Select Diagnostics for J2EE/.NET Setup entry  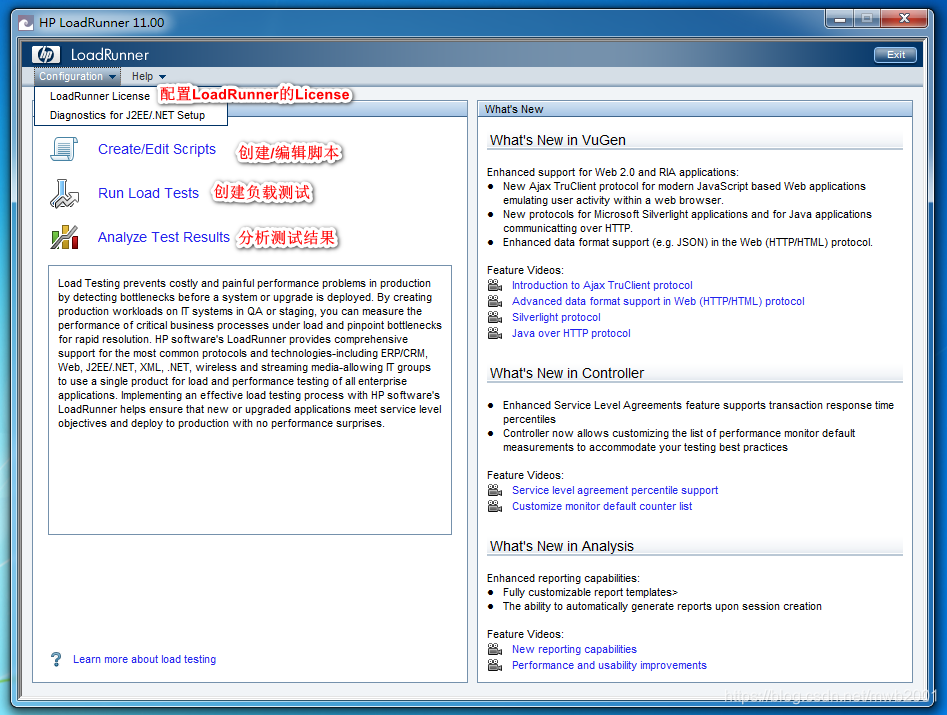tap(127, 115)
